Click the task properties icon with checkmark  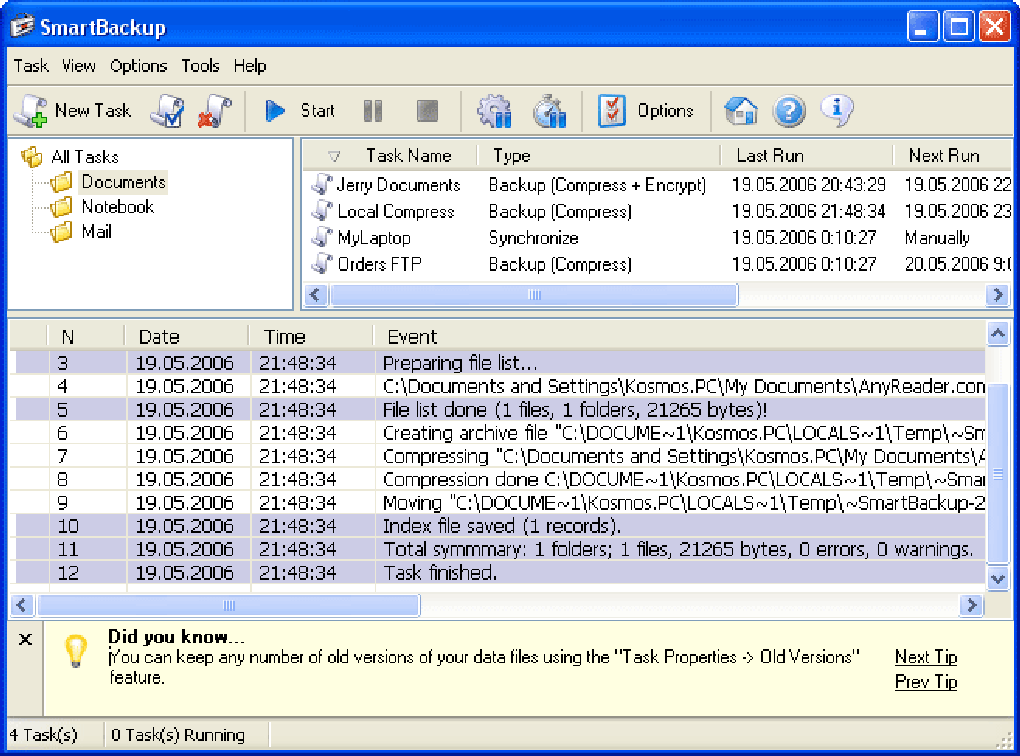(x=167, y=111)
